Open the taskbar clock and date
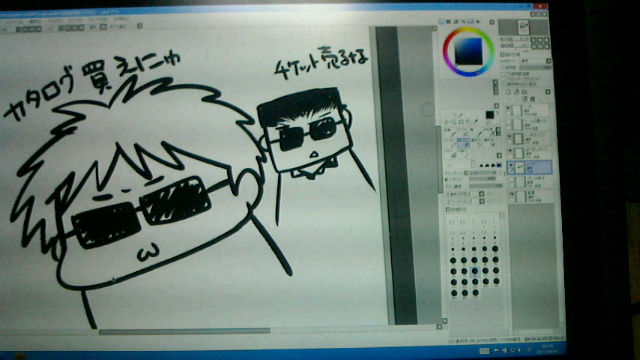The height and width of the screenshot is (360, 640). [x=548, y=348]
